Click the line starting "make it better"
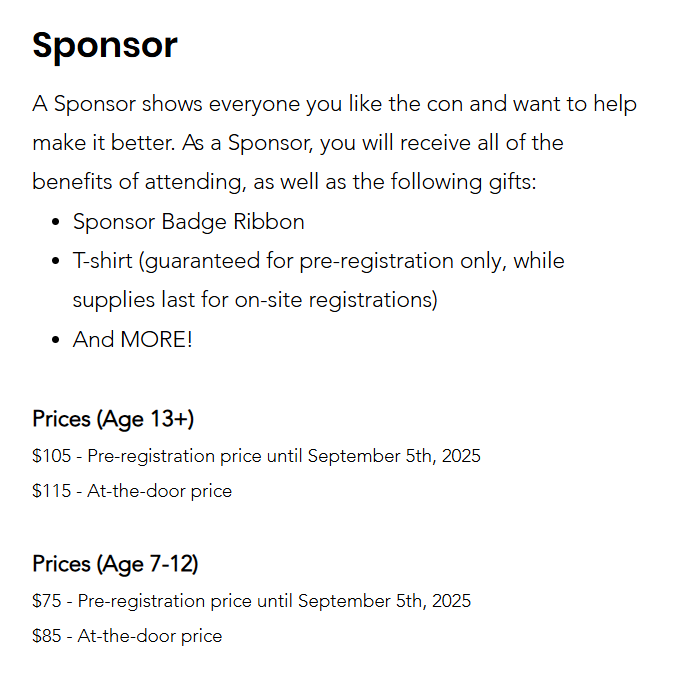Image resolution: width=697 pixels, height=689 pixels. 297,143
